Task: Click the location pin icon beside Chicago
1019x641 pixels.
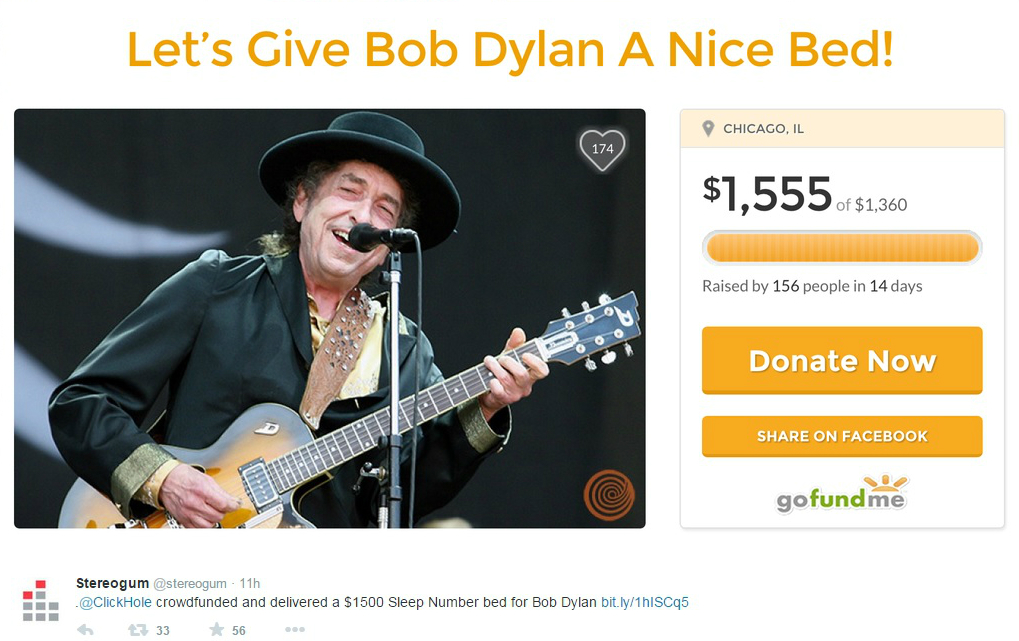Action: click(708, 129)
